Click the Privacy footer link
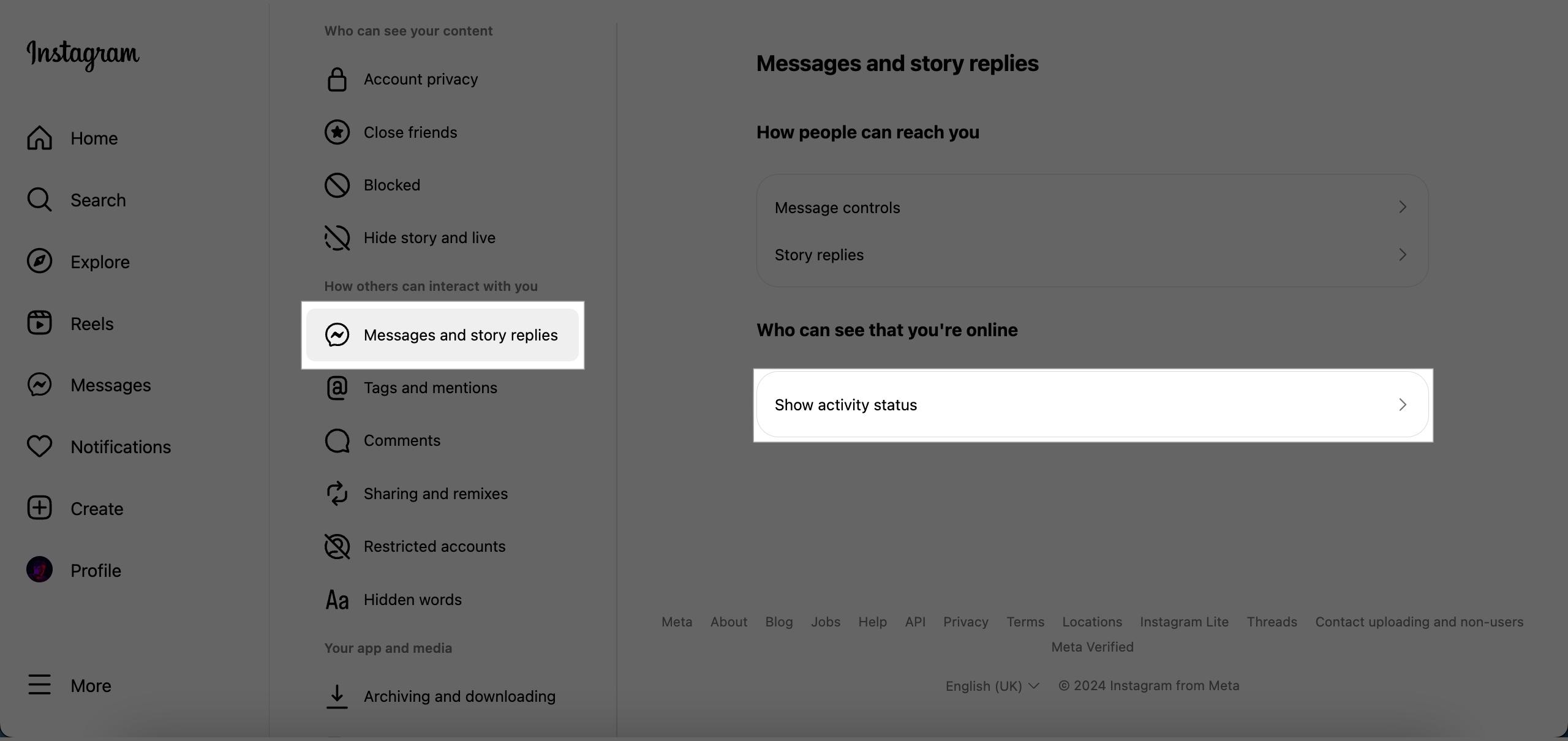The width and height of the screenshot is (1568, 741). (x=964, y=621)
